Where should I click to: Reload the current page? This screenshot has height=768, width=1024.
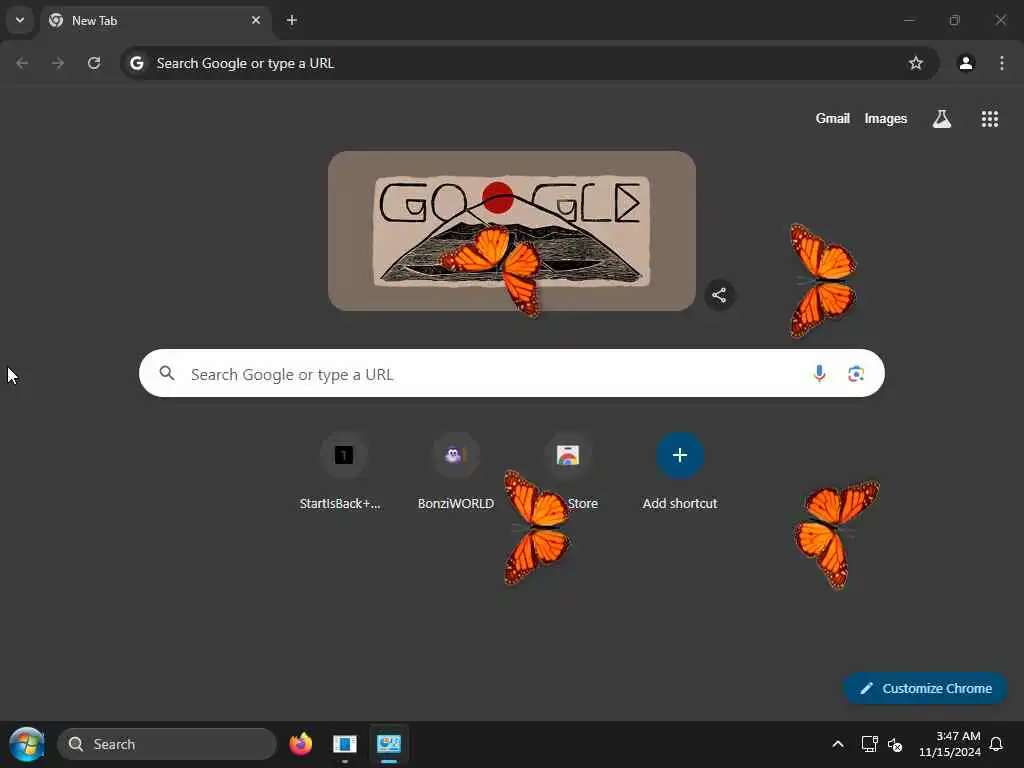tap(94, 63)
